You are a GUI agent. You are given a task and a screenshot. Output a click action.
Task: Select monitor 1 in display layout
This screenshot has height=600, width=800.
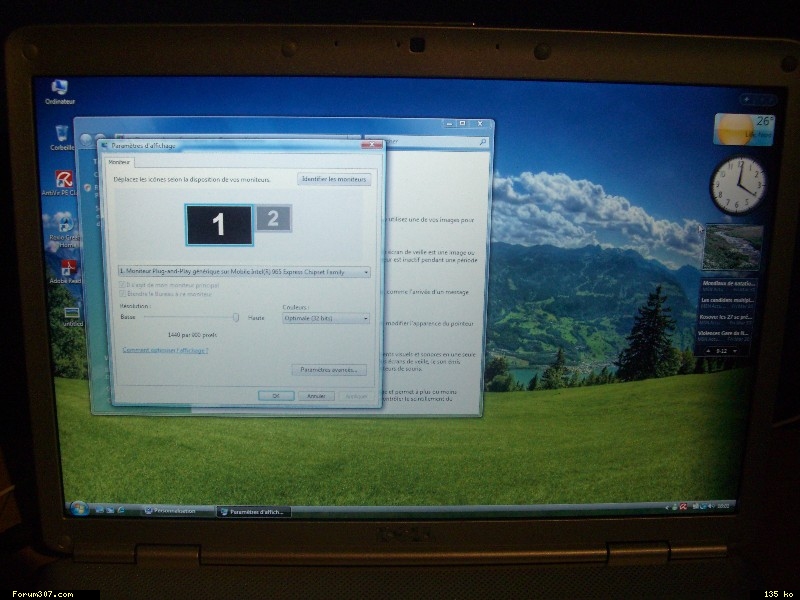(219, 224)
